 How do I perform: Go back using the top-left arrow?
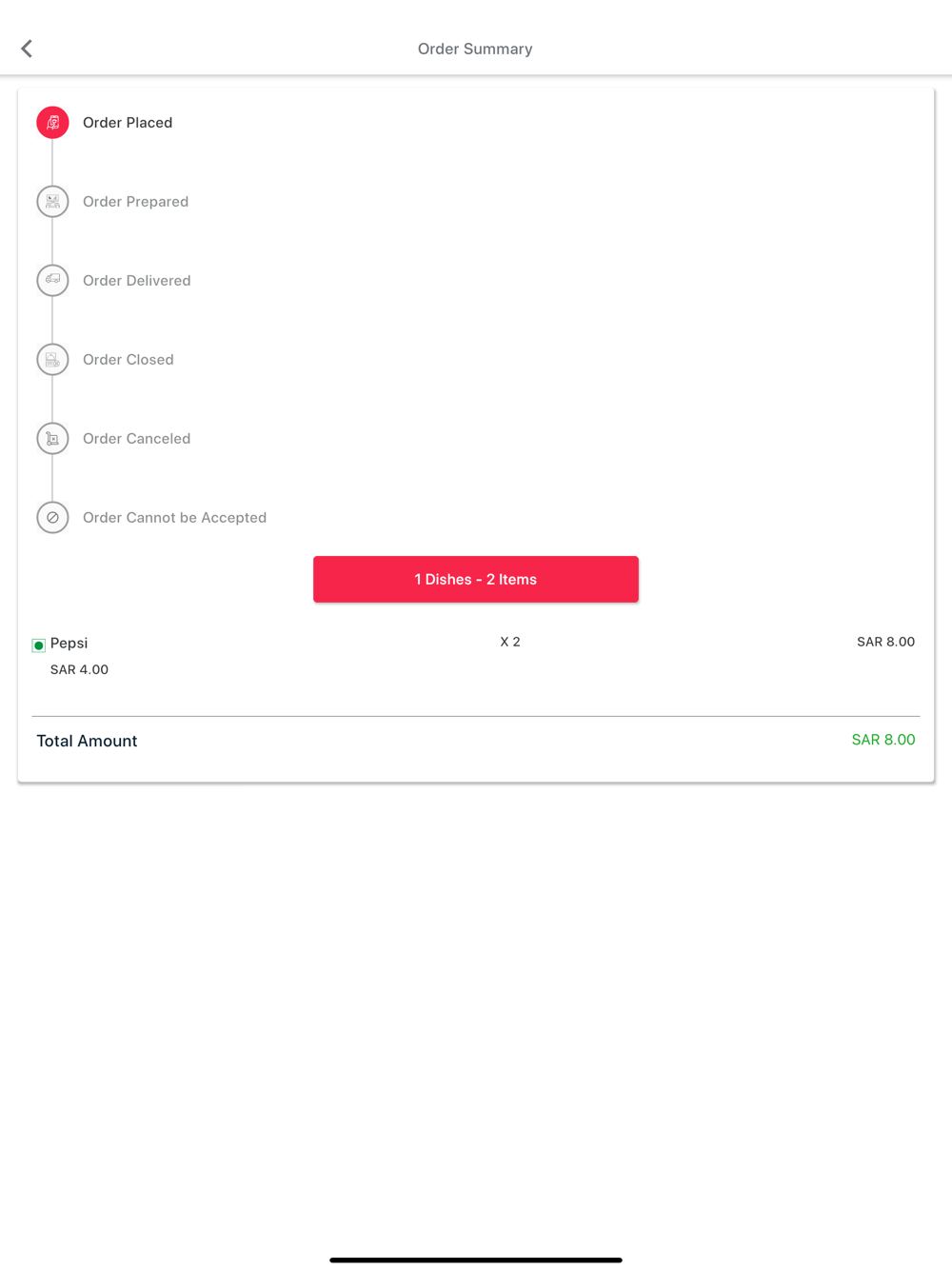click(27, 49)
